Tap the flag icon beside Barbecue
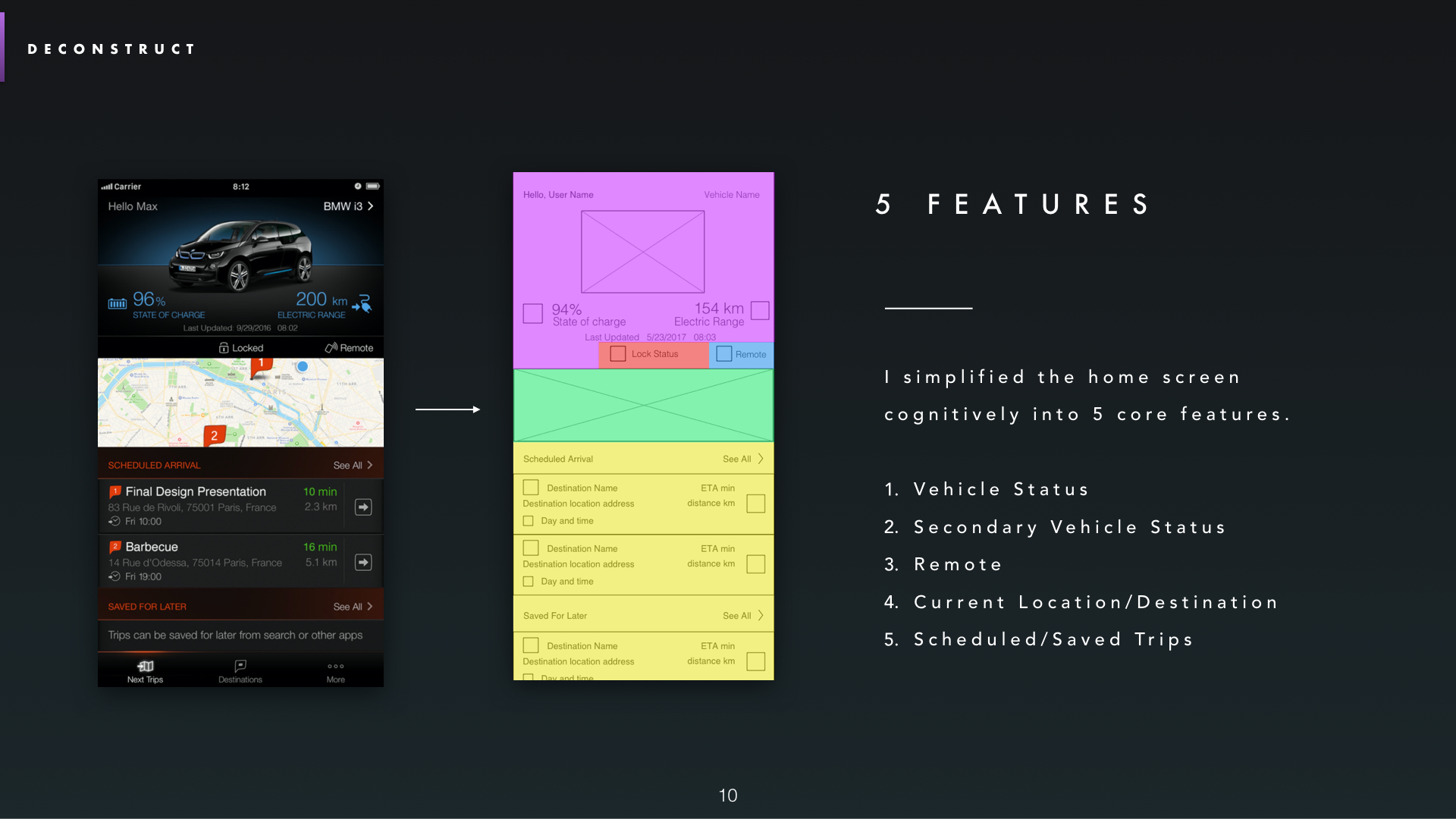This screenshot has width=1456, height=819. click(115, 547)
